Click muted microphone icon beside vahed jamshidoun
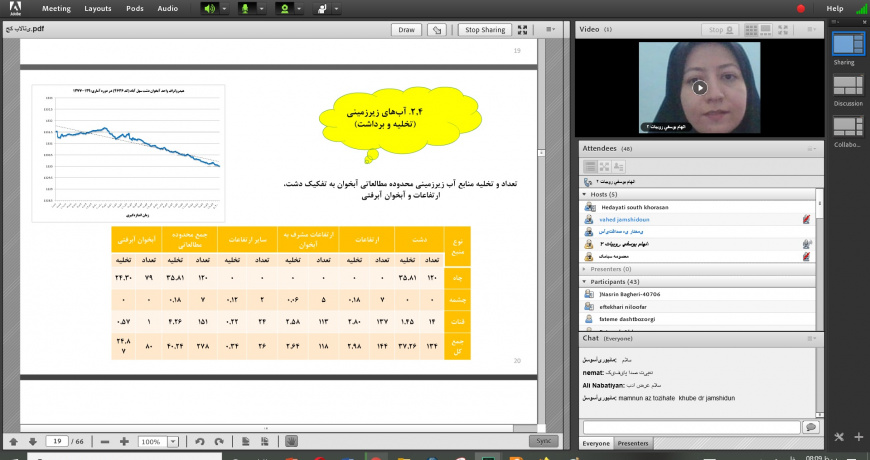 click(806, 220)
